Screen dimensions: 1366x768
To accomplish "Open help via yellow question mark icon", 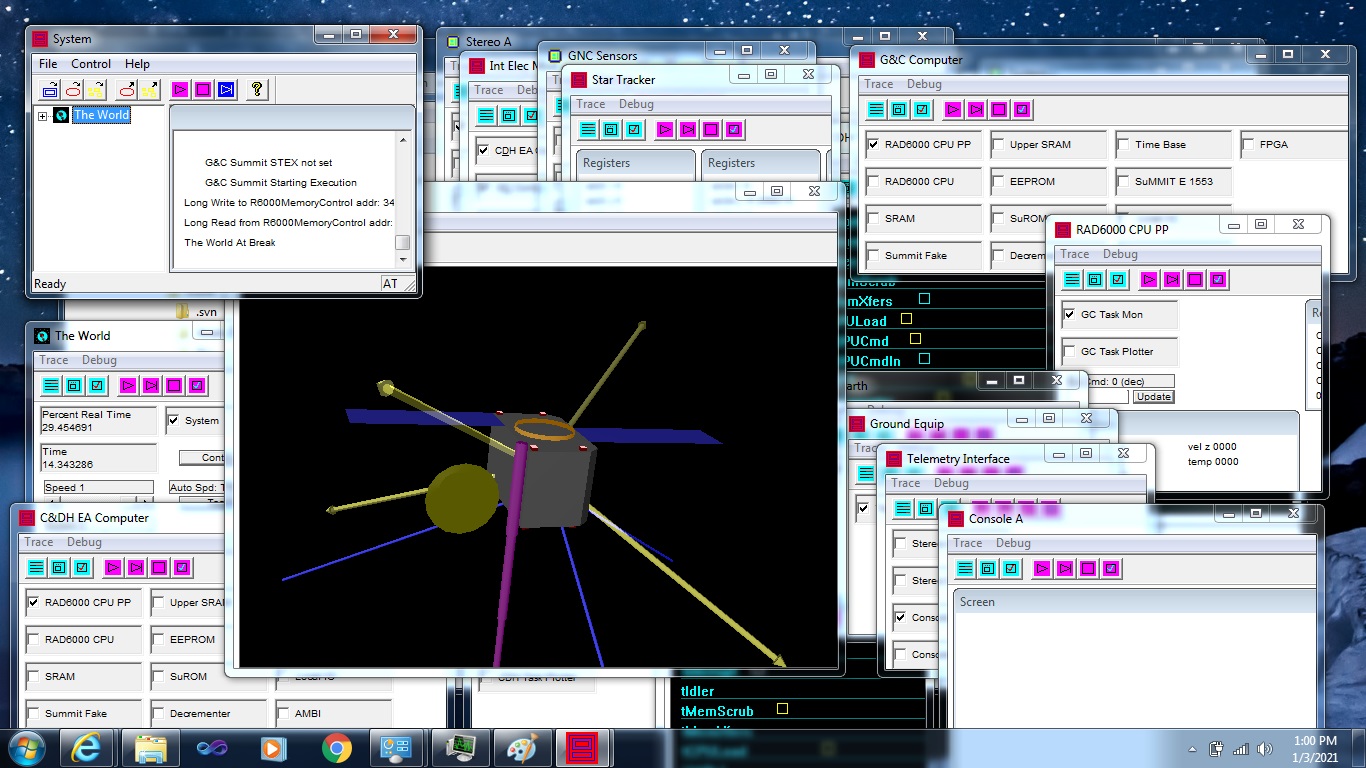I will click(257, 89).
